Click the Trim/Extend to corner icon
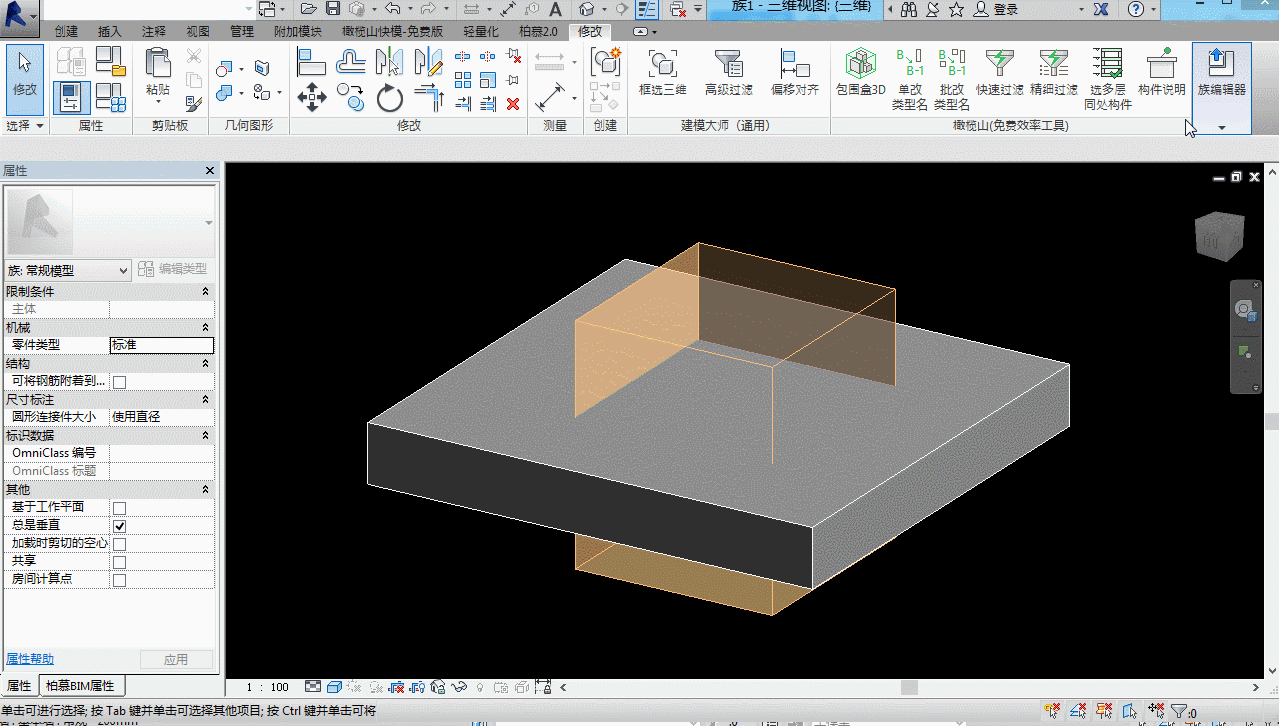 click(429, 97)
